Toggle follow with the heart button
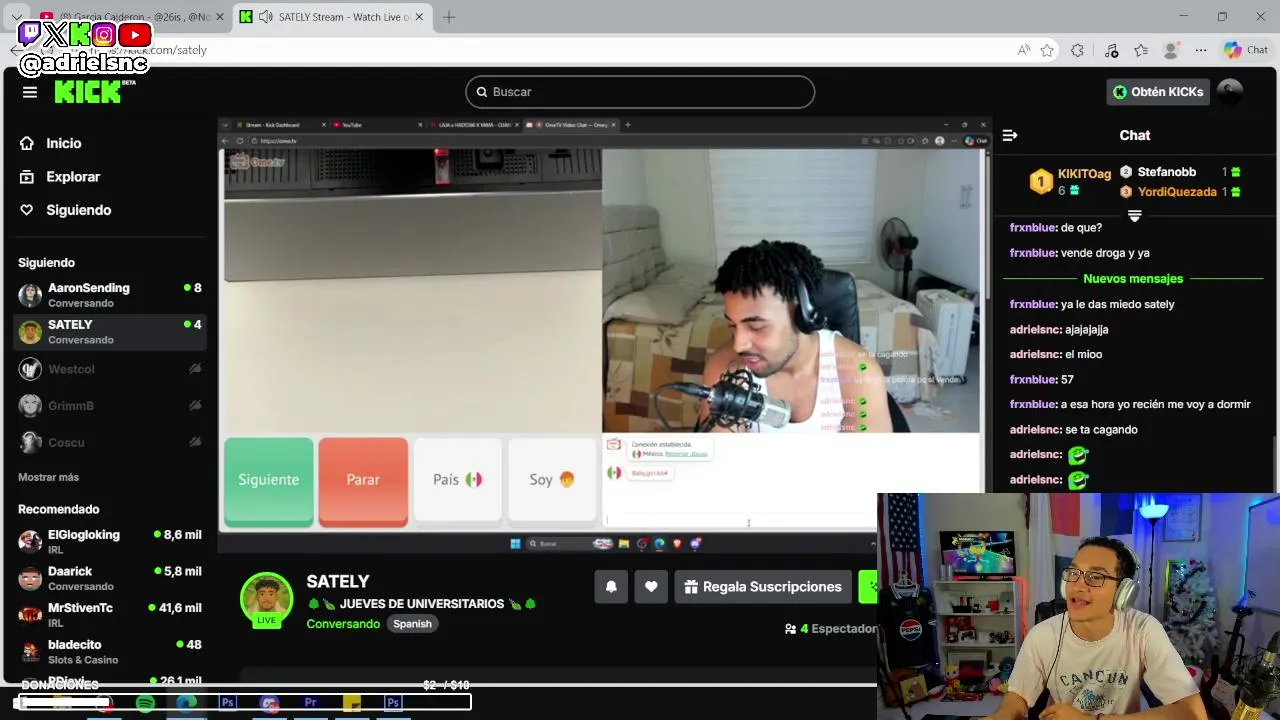Image resolution: width=1280 pixels, height=720 pixels. click(651, 587)
